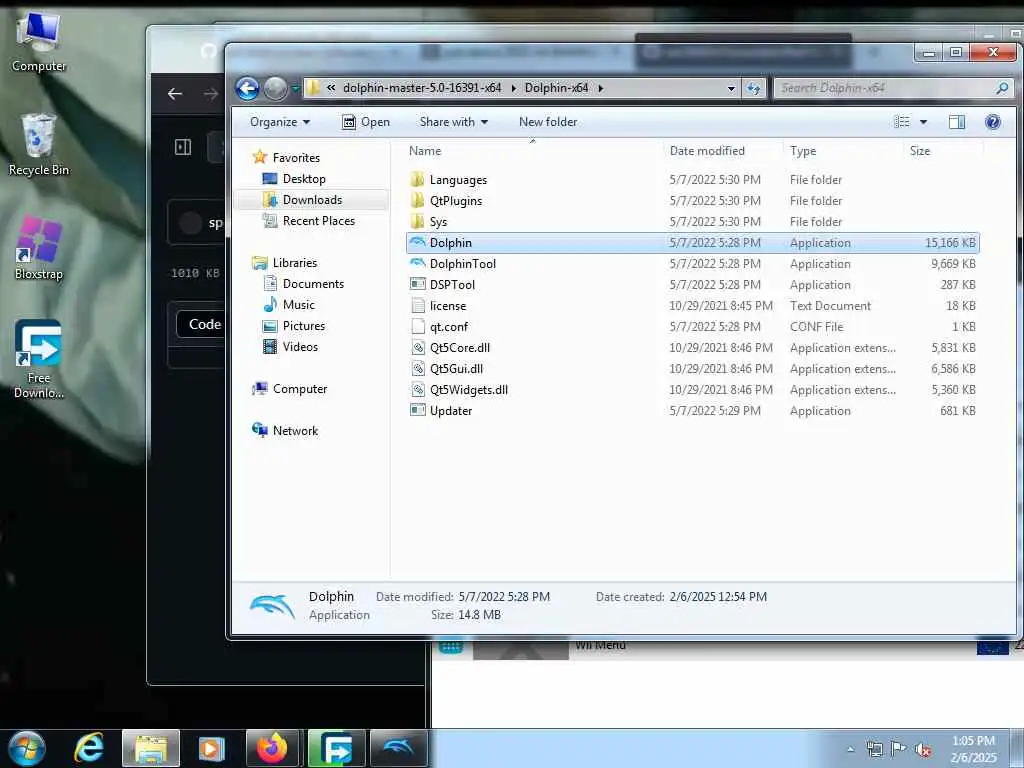This screenshot has width=1024, height=768.
Task: Open Pictures library
Action: pyautogui.click(x=304, y=325)
